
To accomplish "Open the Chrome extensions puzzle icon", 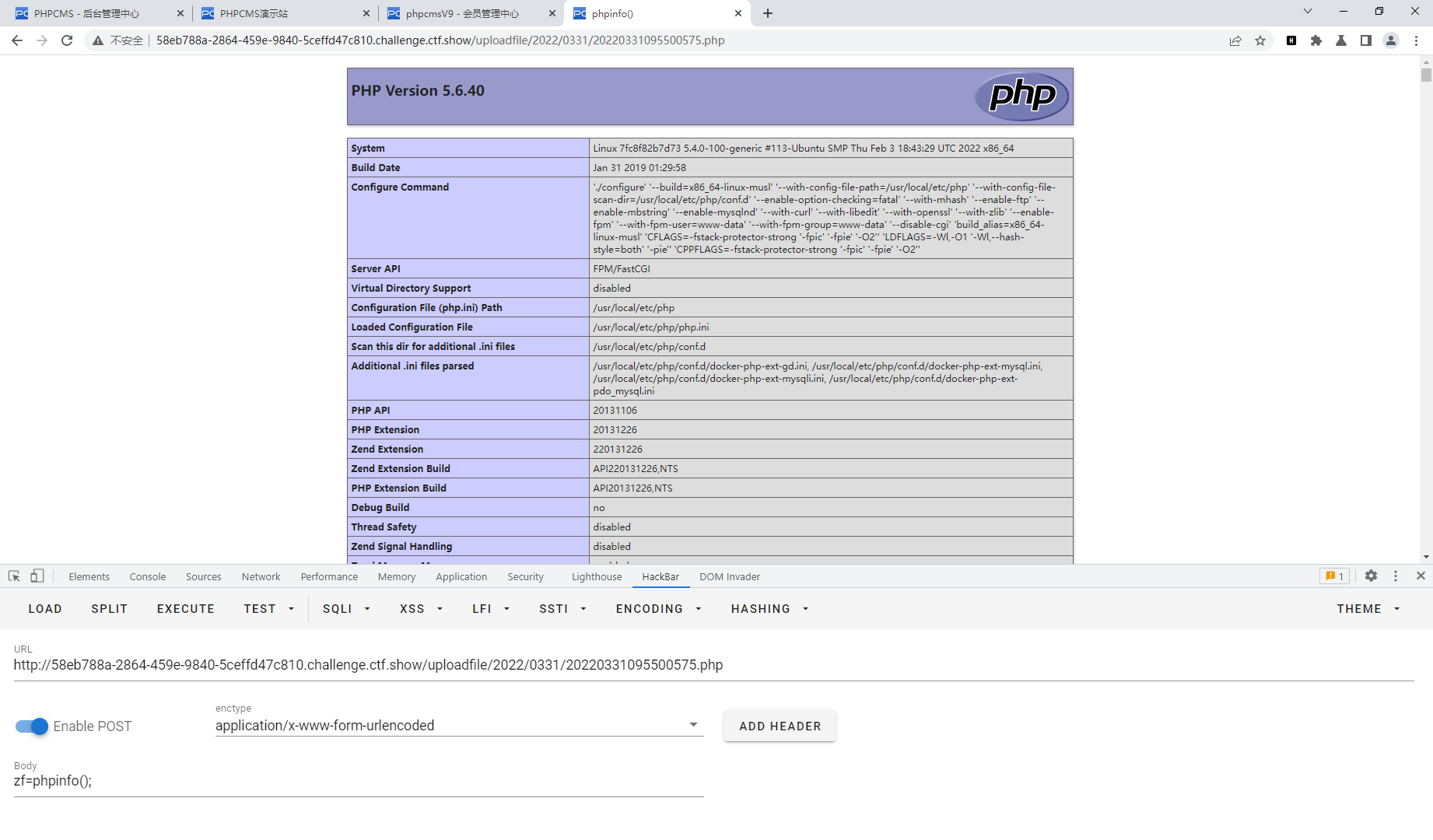I will pyautogui.click(x=1317, y=40).
